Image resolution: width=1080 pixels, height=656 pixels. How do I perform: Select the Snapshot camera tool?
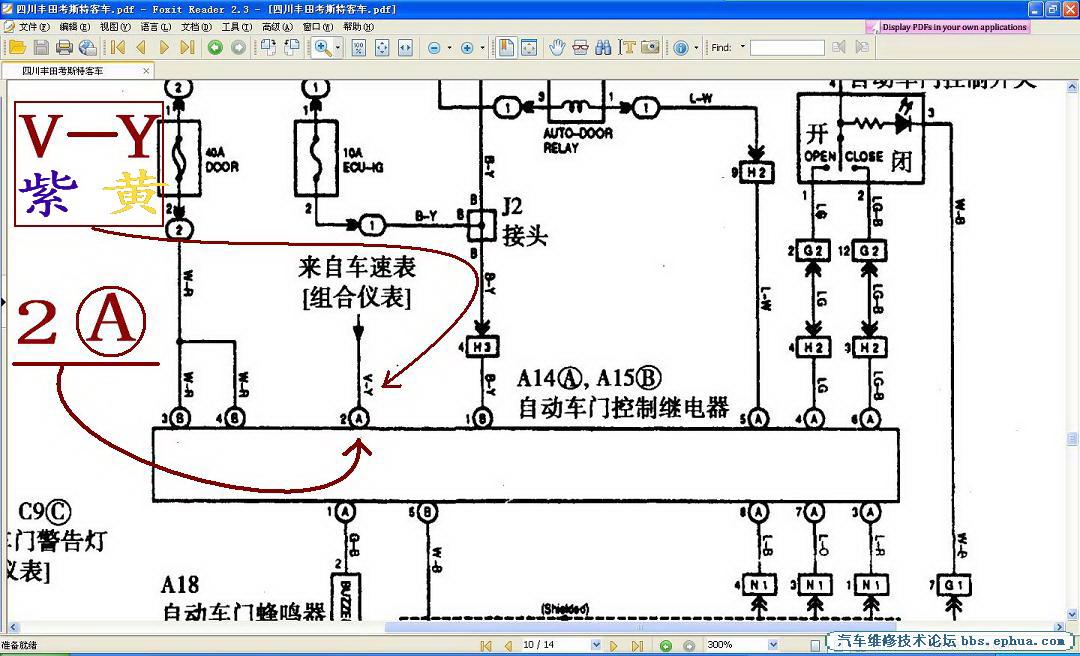[x=650, y=48]
